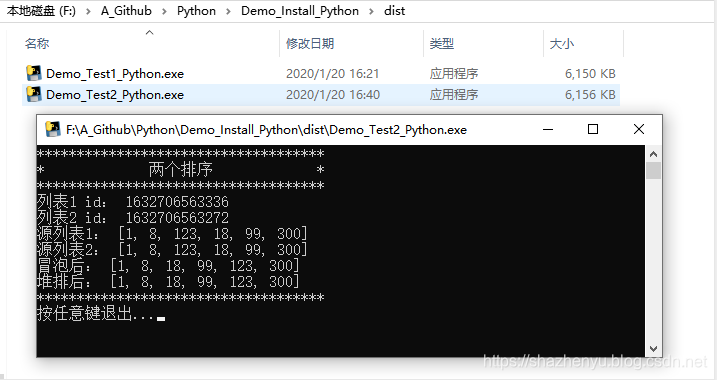Click size 6,156 KB
This screenshot has height=380, width=717.
pos(590,95)
